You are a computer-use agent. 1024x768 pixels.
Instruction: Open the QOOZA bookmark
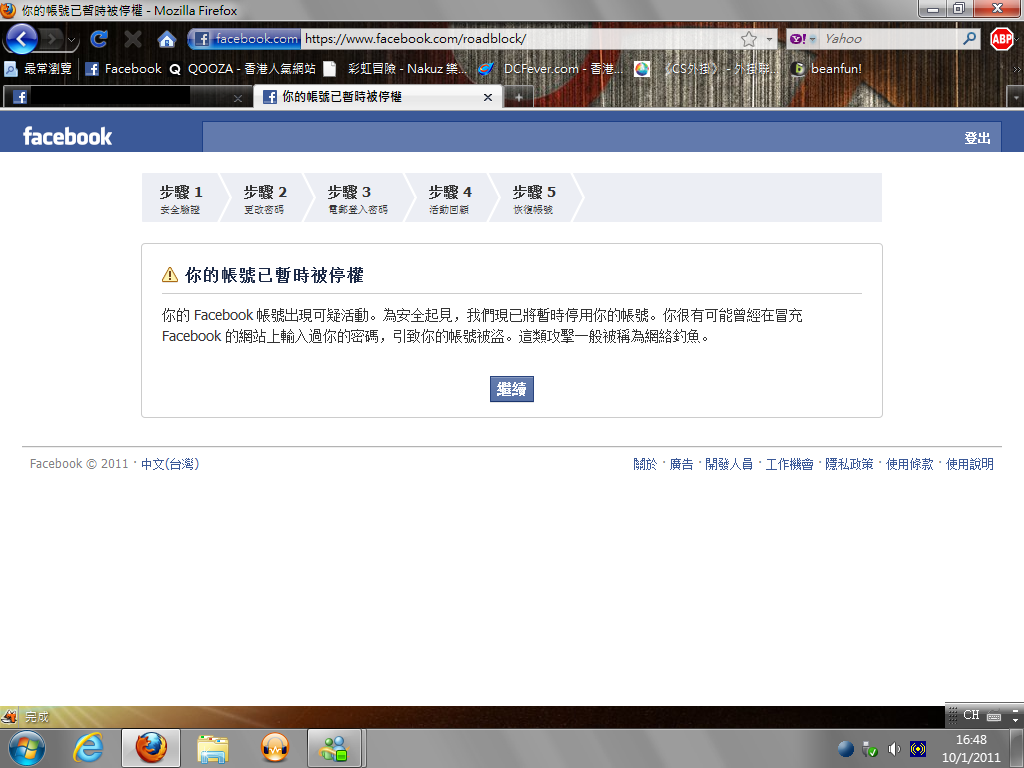coord(242,69)
